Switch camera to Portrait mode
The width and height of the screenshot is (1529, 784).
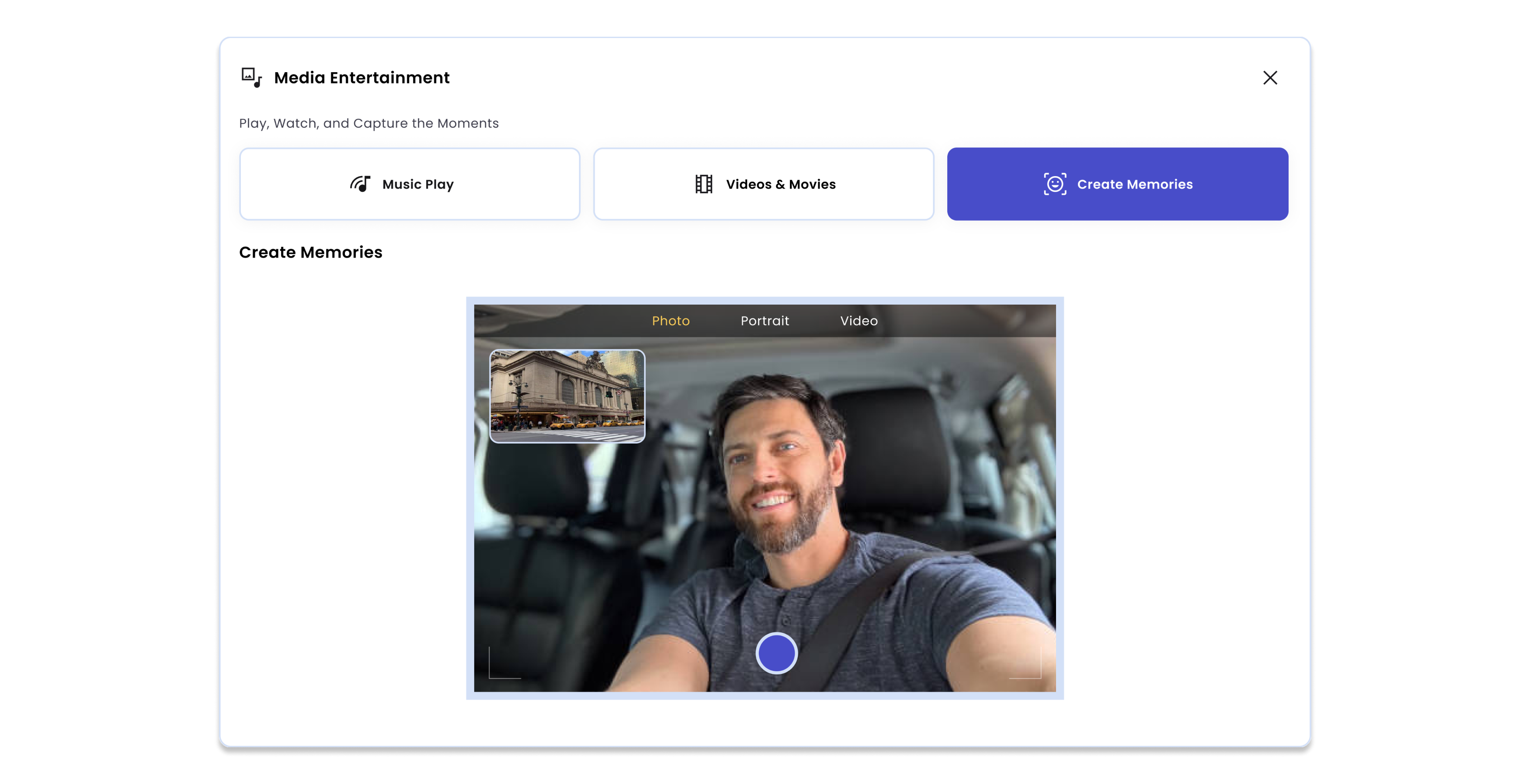click(764, 320)
